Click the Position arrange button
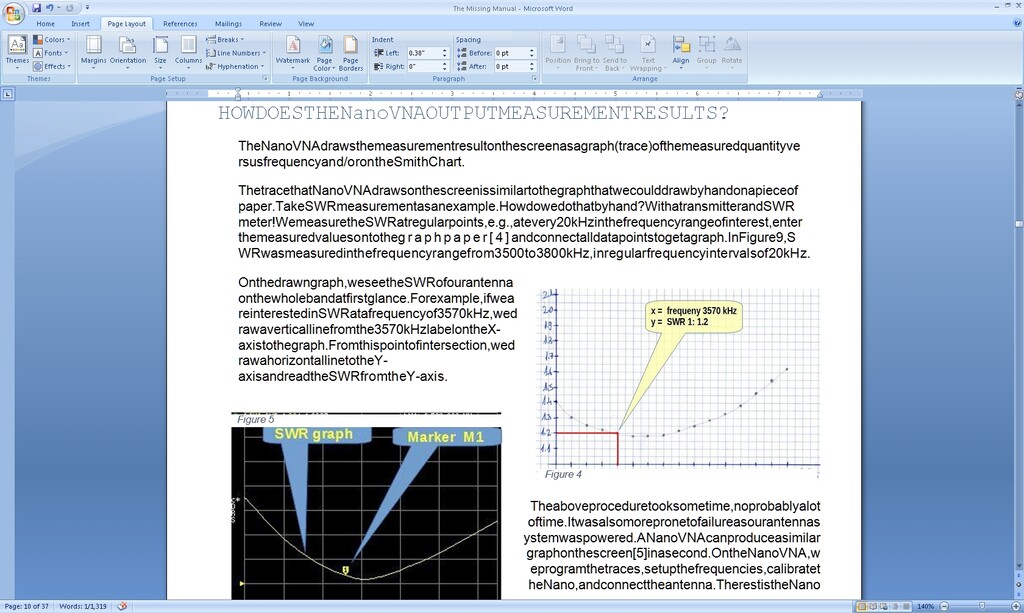1024x613 pixels. (x=558, y=52)
